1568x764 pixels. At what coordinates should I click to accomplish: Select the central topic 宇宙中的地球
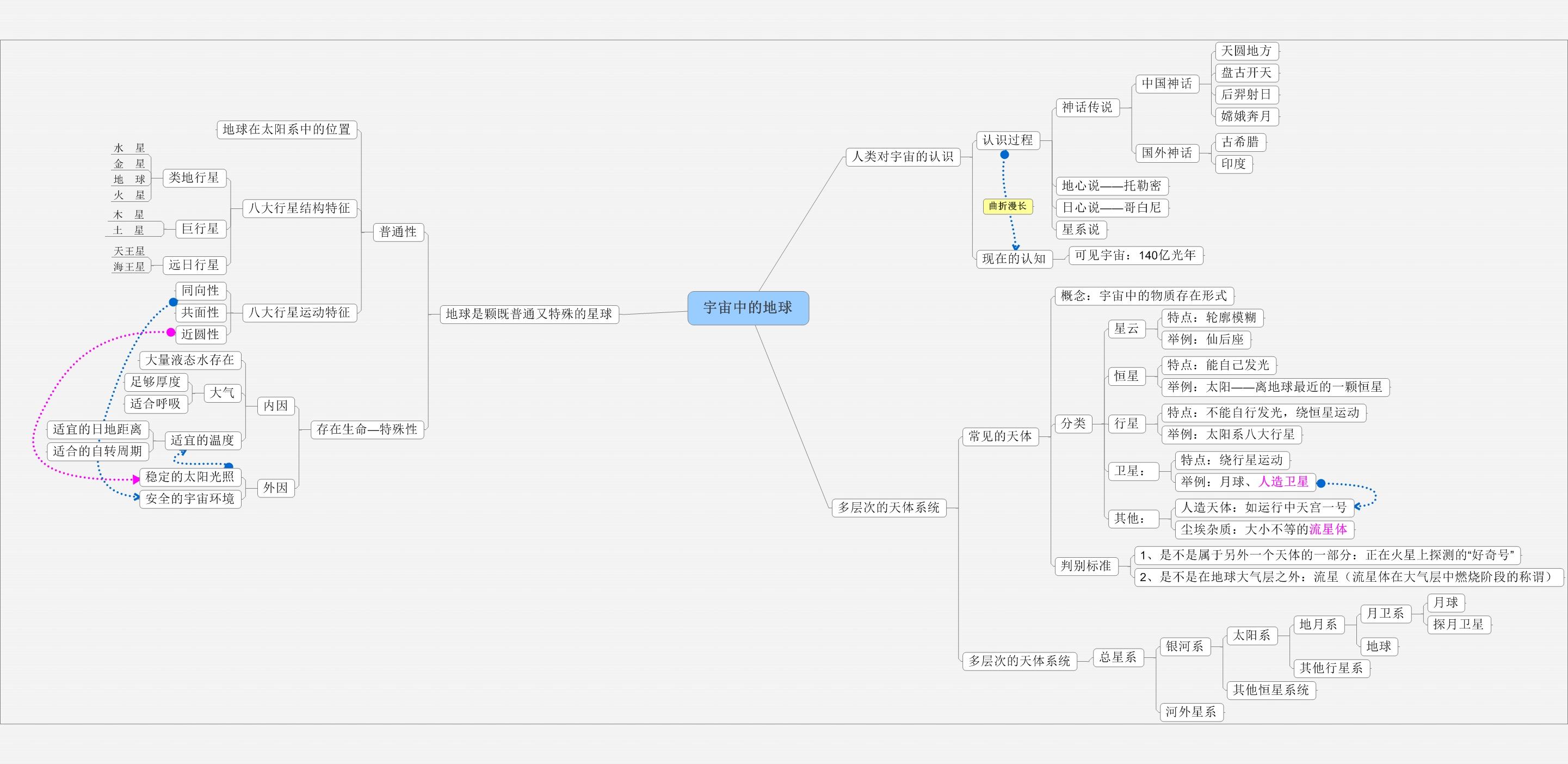[748, 308]
